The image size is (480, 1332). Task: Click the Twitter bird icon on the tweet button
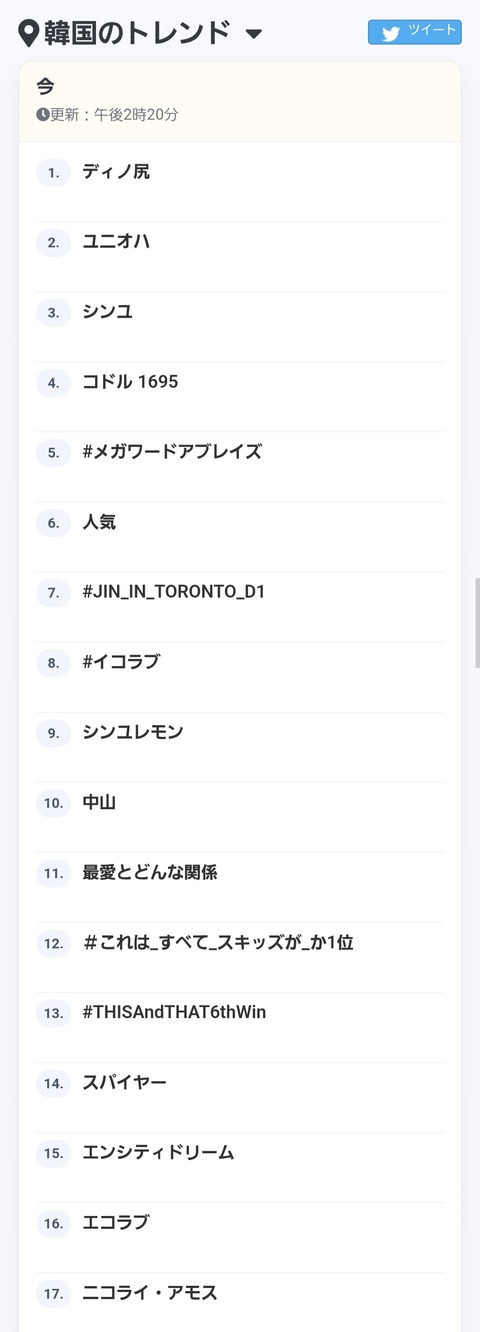(390, 33)
